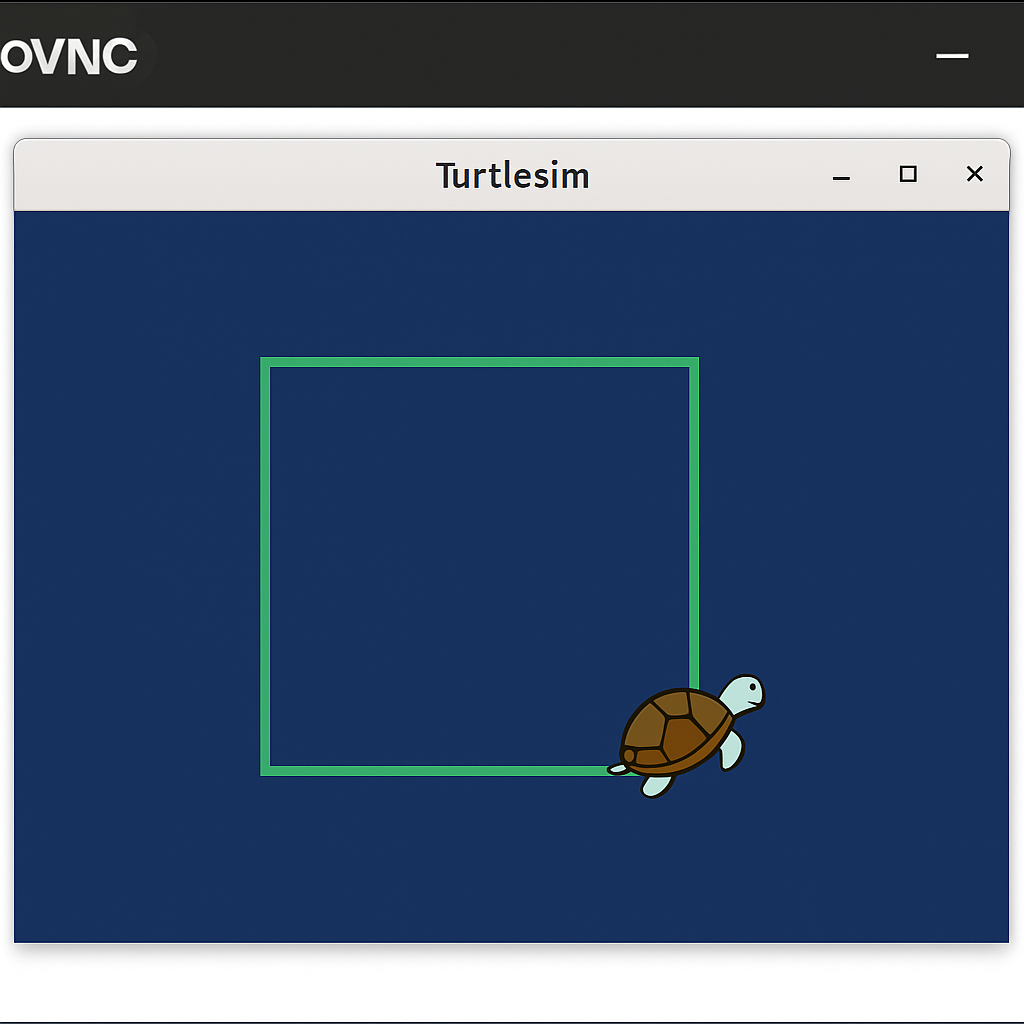Screen dimensions: 1024x1024
Task: Close the Turtlesim window
Action: click(974, 174)
